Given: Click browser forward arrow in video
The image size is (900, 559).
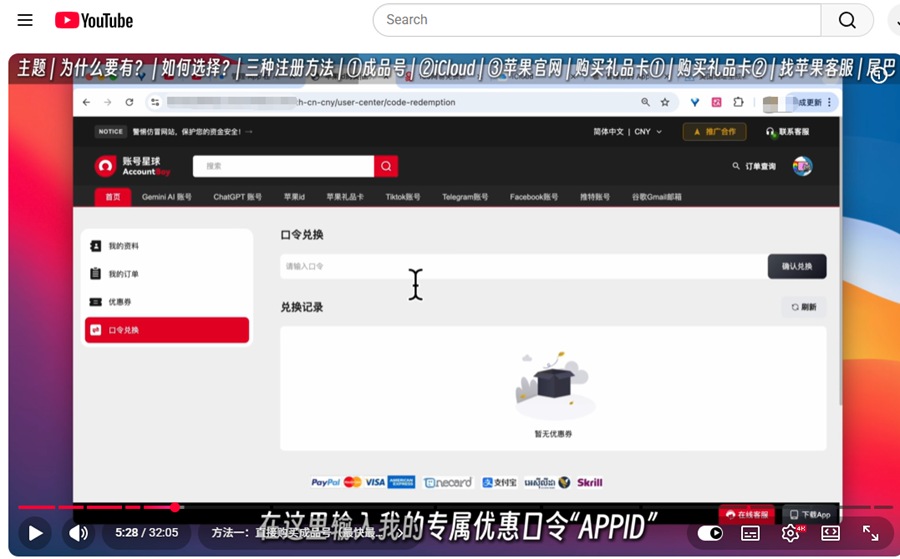Looking at the screenshot, I should point(107,102).
